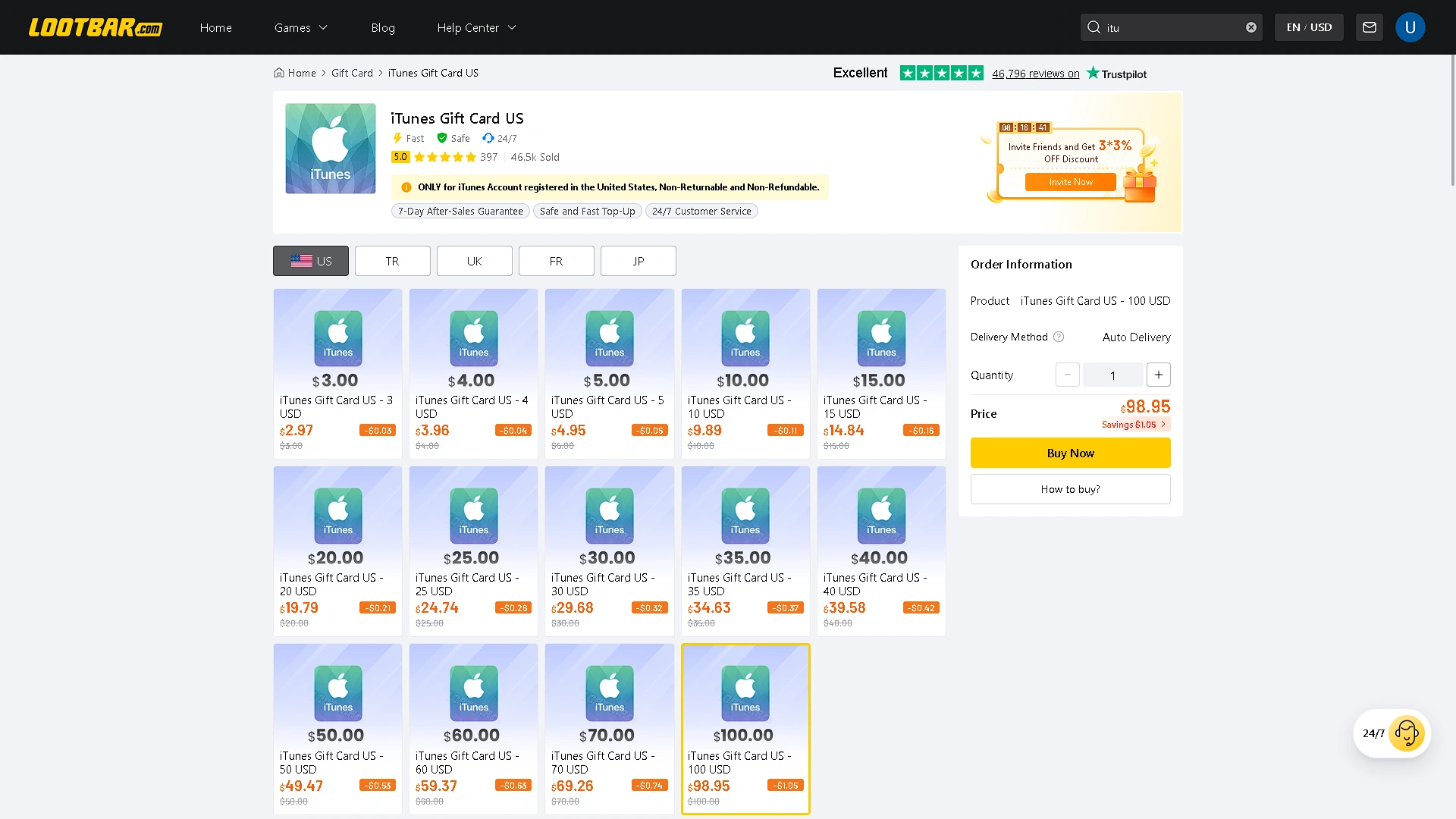Open the LootBar.com logo homepage
The image size is (1456, 819).
click(96, 27)
